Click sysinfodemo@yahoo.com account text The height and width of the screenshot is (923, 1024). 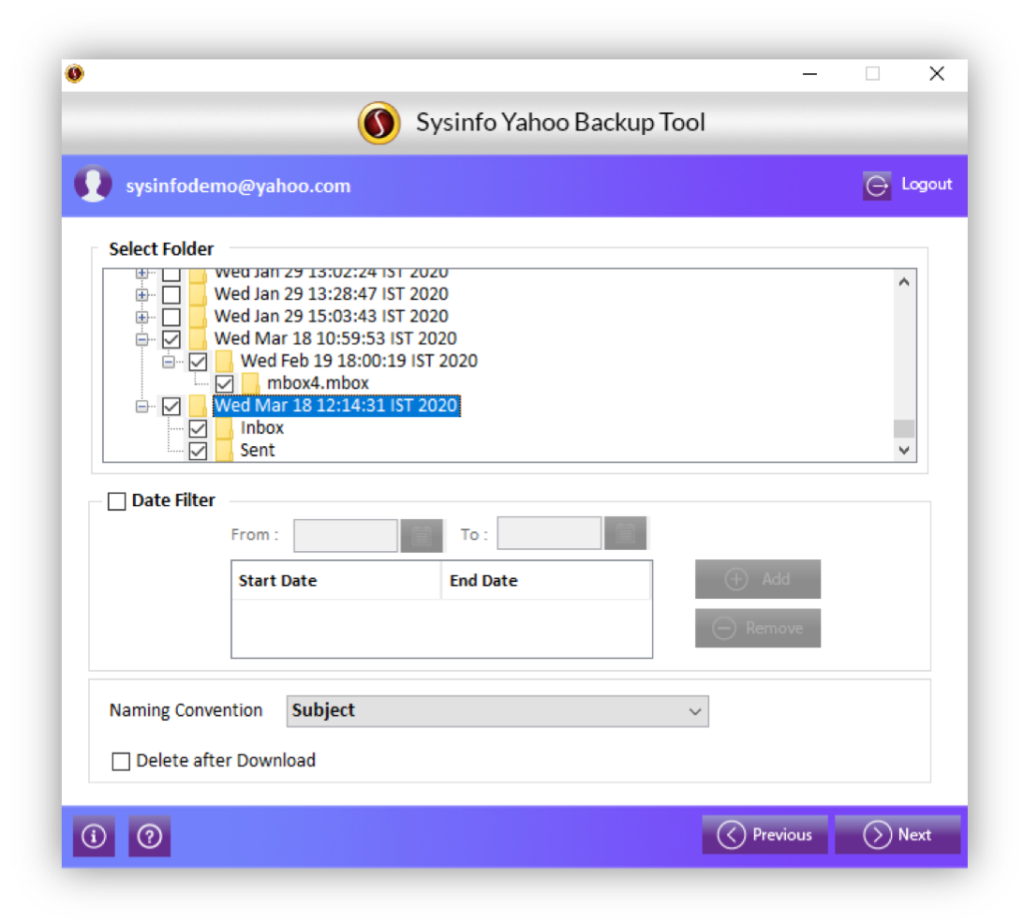pos(238,186)
